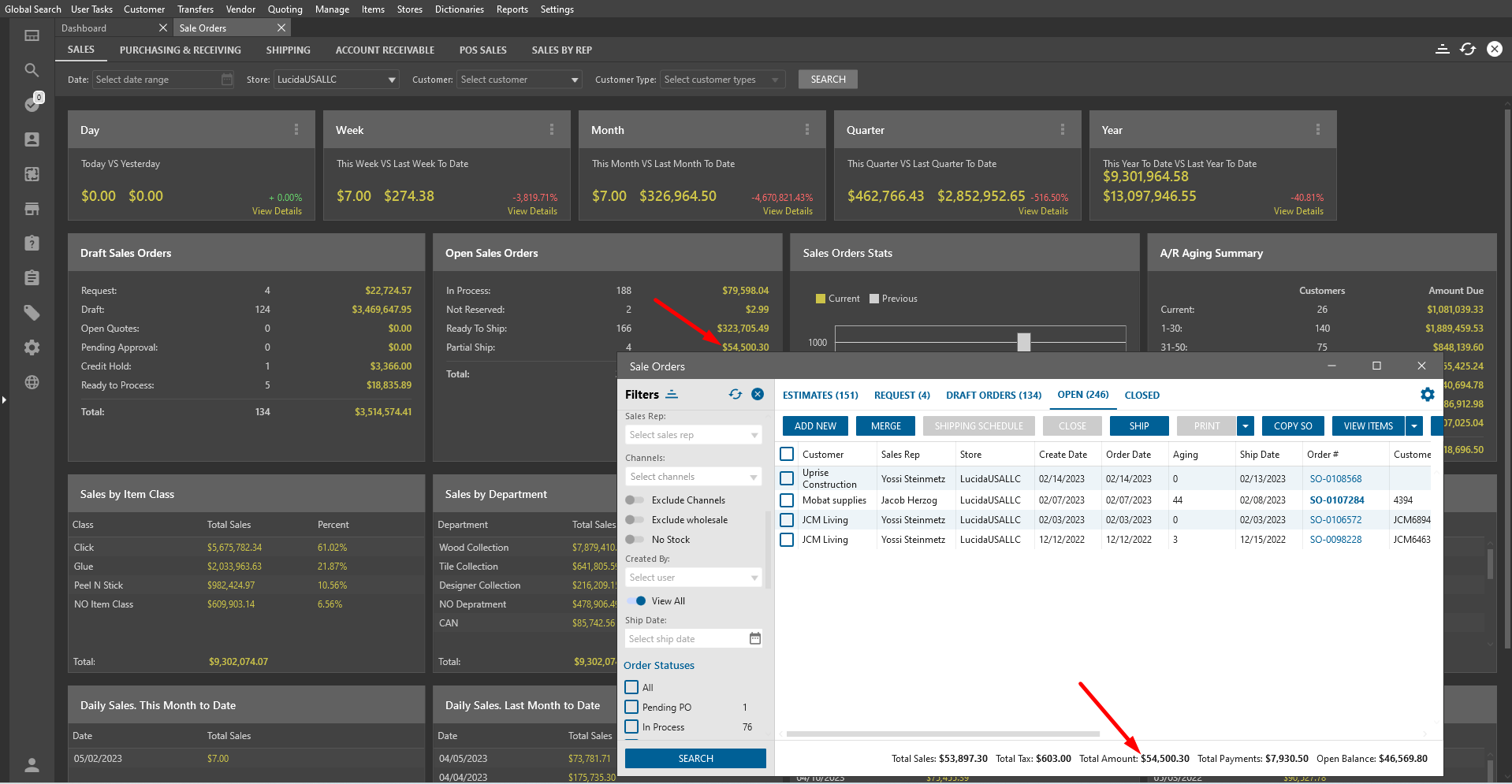
Task: Open the Purchasing & Receiving tab
Action: tap(181, 50)
